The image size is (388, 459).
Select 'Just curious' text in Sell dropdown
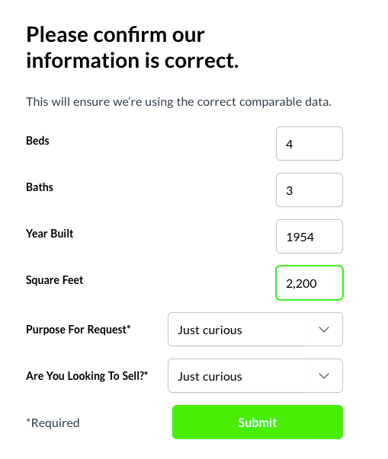[x=210, y=376]
